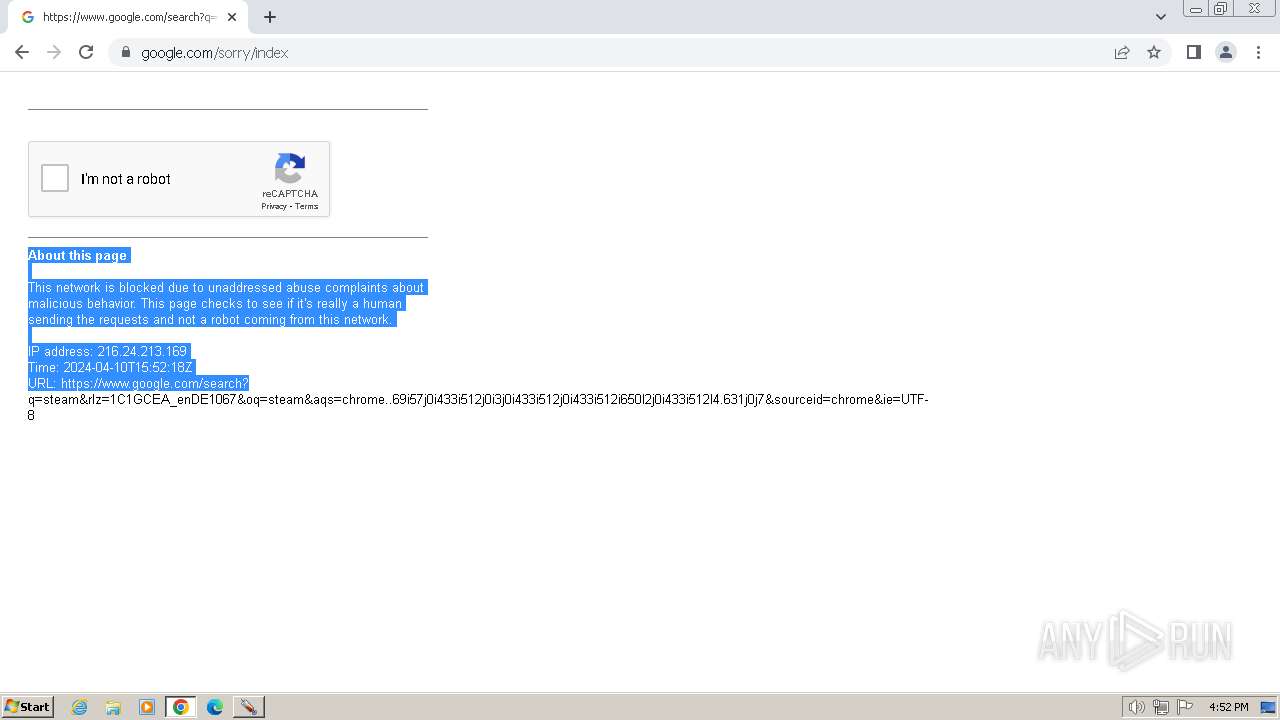The image size is (1280, 720).
Task: Open the last pinned taskbar application
Action: [248, 707]
